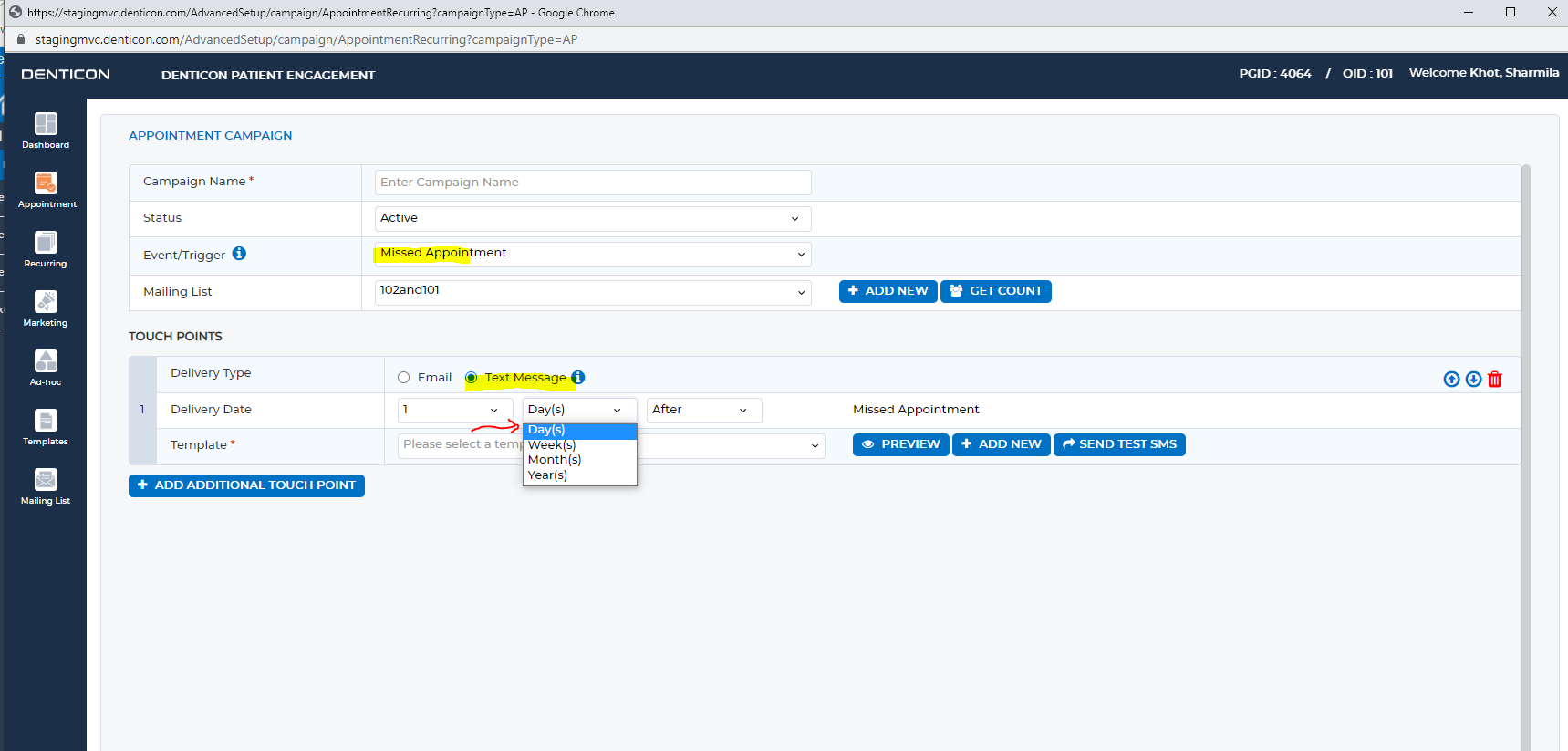Click the SEND TEST SMS button
Screen dimensions: 1568x751
pyautogui.click(x=1119, y=444)
